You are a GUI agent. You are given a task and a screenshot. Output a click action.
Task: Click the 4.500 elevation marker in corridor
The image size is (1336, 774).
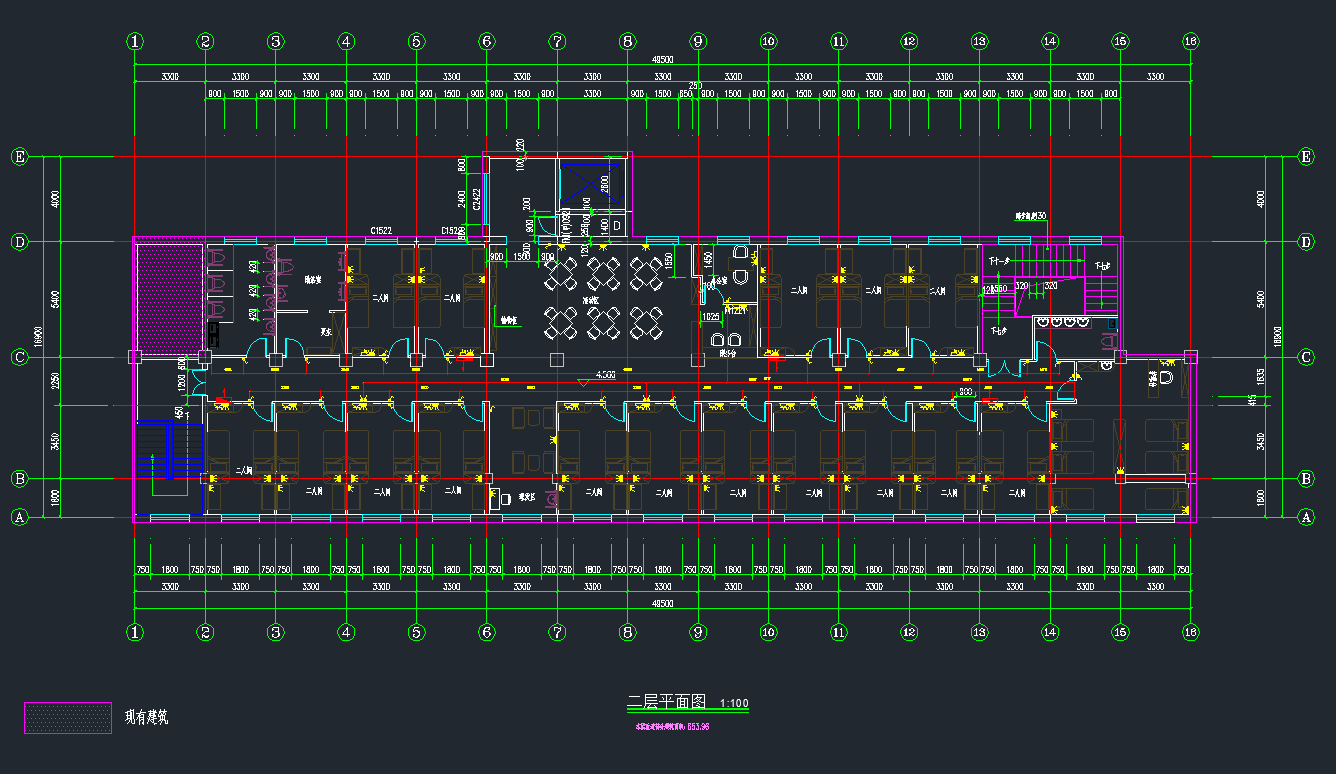pos(605,375)
